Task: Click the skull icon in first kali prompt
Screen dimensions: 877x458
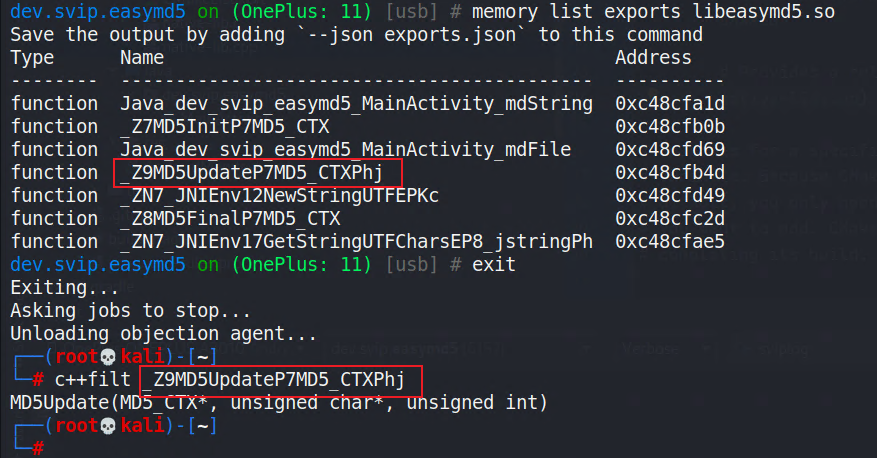Action: 108,357
